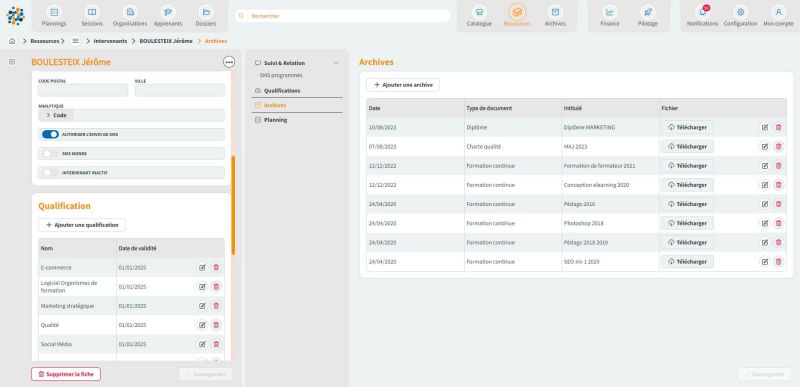Viewport: 800px width, 387px height.
Task: Open the Apprenants module icon
Action: point(168,12)
